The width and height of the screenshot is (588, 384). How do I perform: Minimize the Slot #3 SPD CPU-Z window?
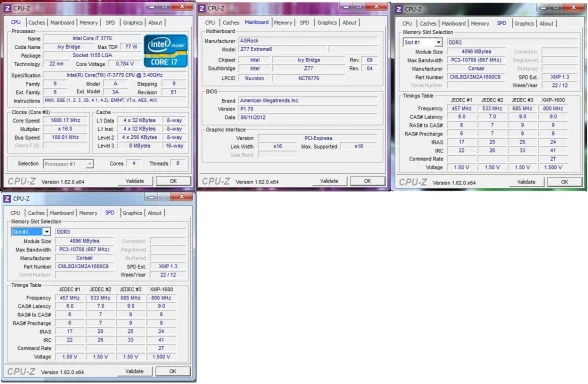(x=151, y=196)
